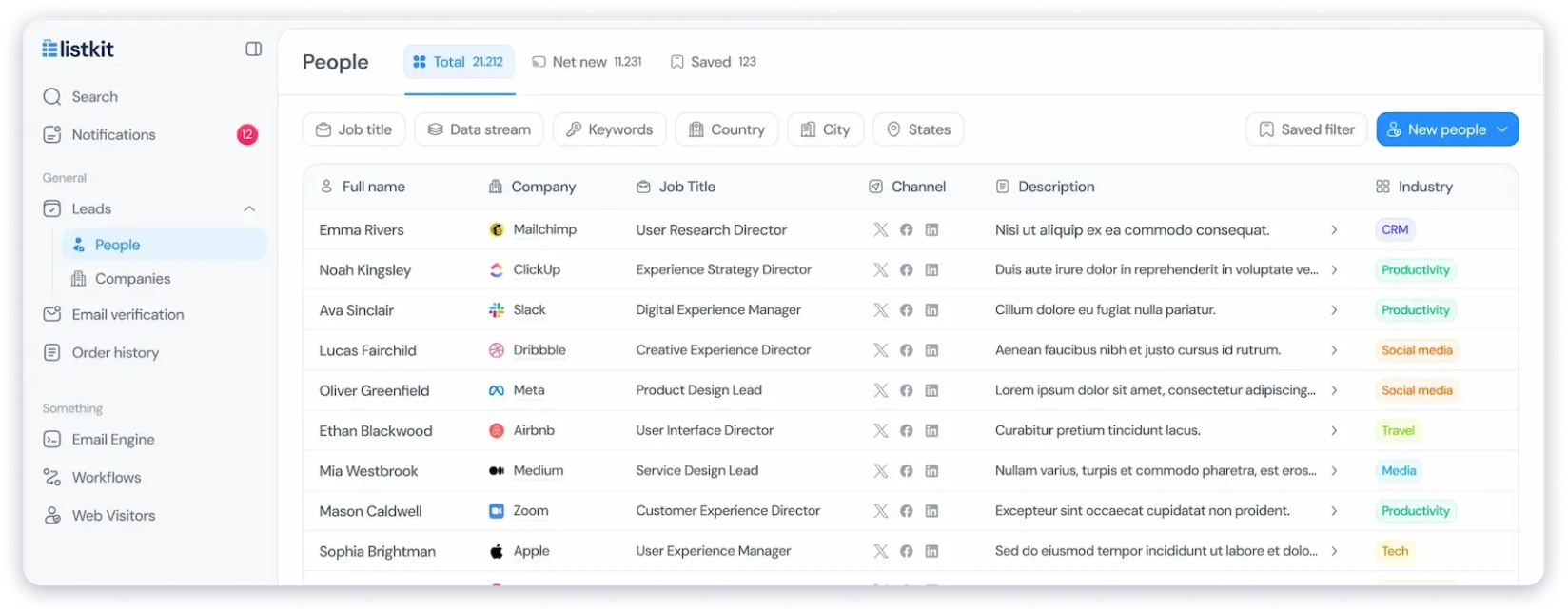Switch to the Net new tab

coord(587,62)
